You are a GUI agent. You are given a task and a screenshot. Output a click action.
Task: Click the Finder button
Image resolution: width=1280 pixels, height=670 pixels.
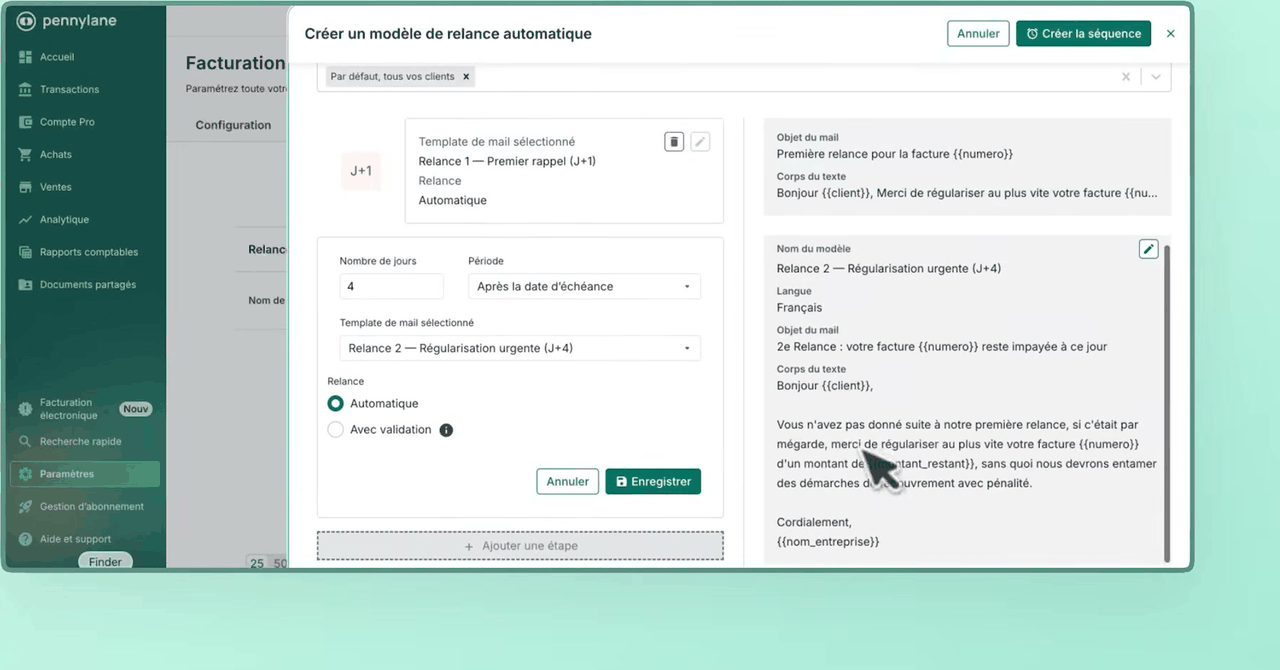pyautogui.click(x=105, y=561)
